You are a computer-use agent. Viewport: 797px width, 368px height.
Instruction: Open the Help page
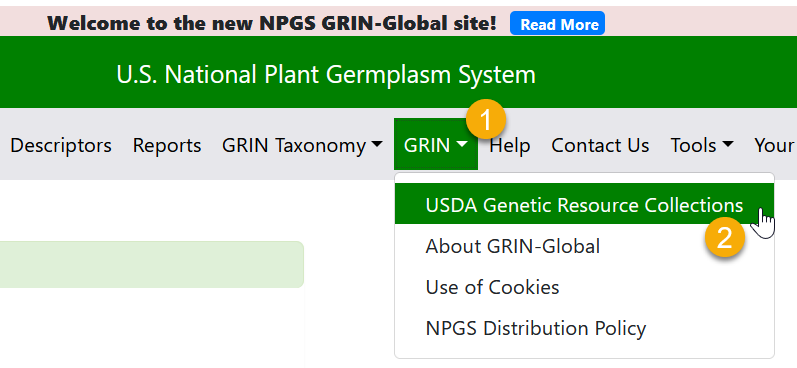coord(510,146)
